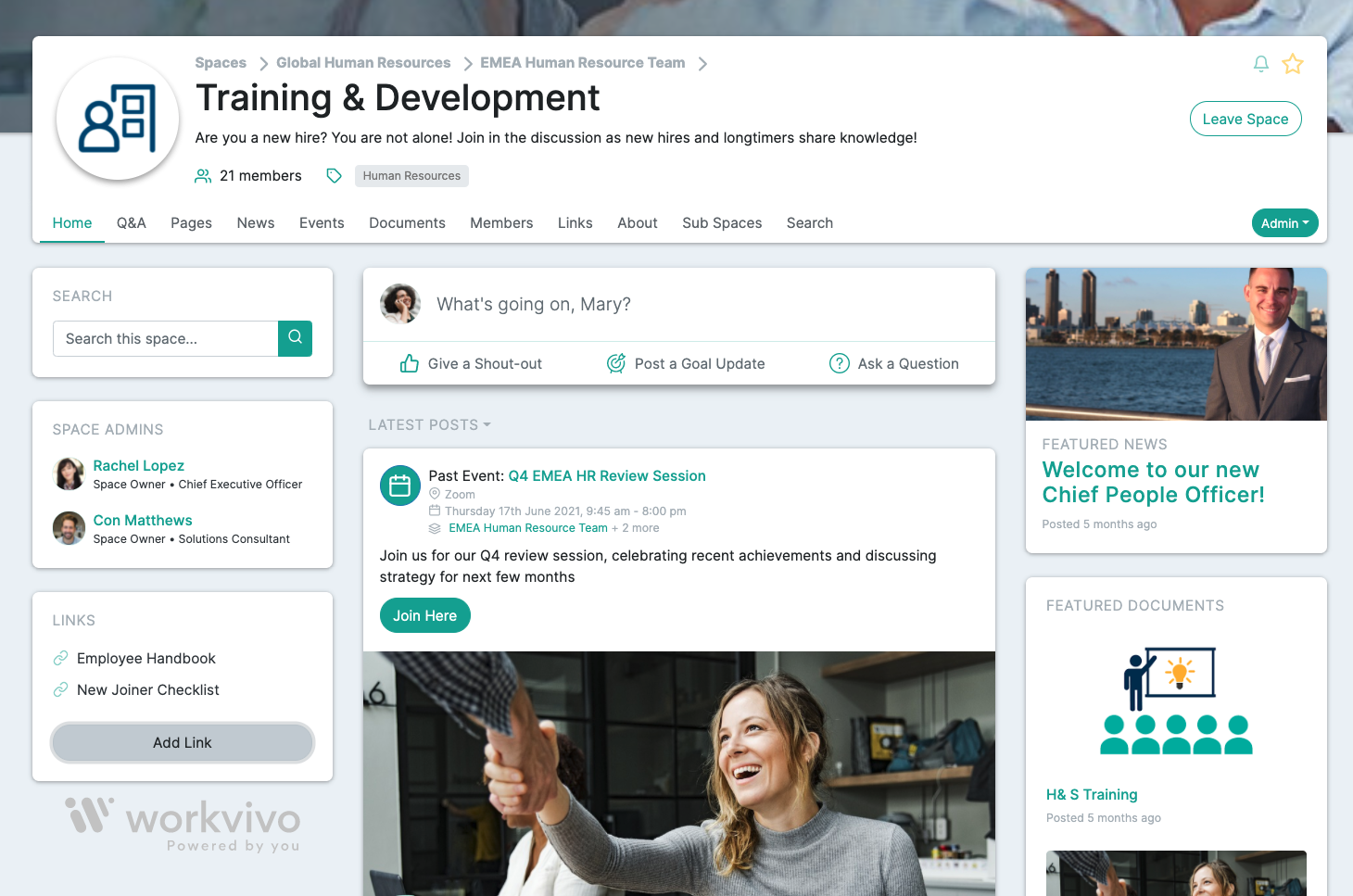This screenshot has width=1353, height=896.
Task: Click the notification bell icon
Action: [1260, 64]
